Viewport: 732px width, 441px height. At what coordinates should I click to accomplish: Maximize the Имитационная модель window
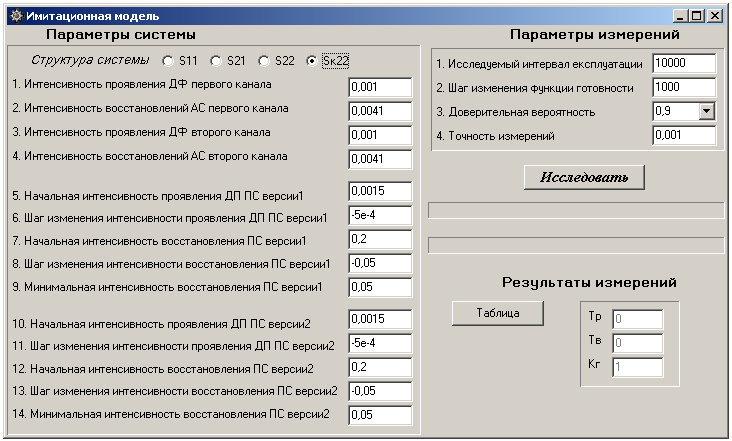[x=697, y=16]
